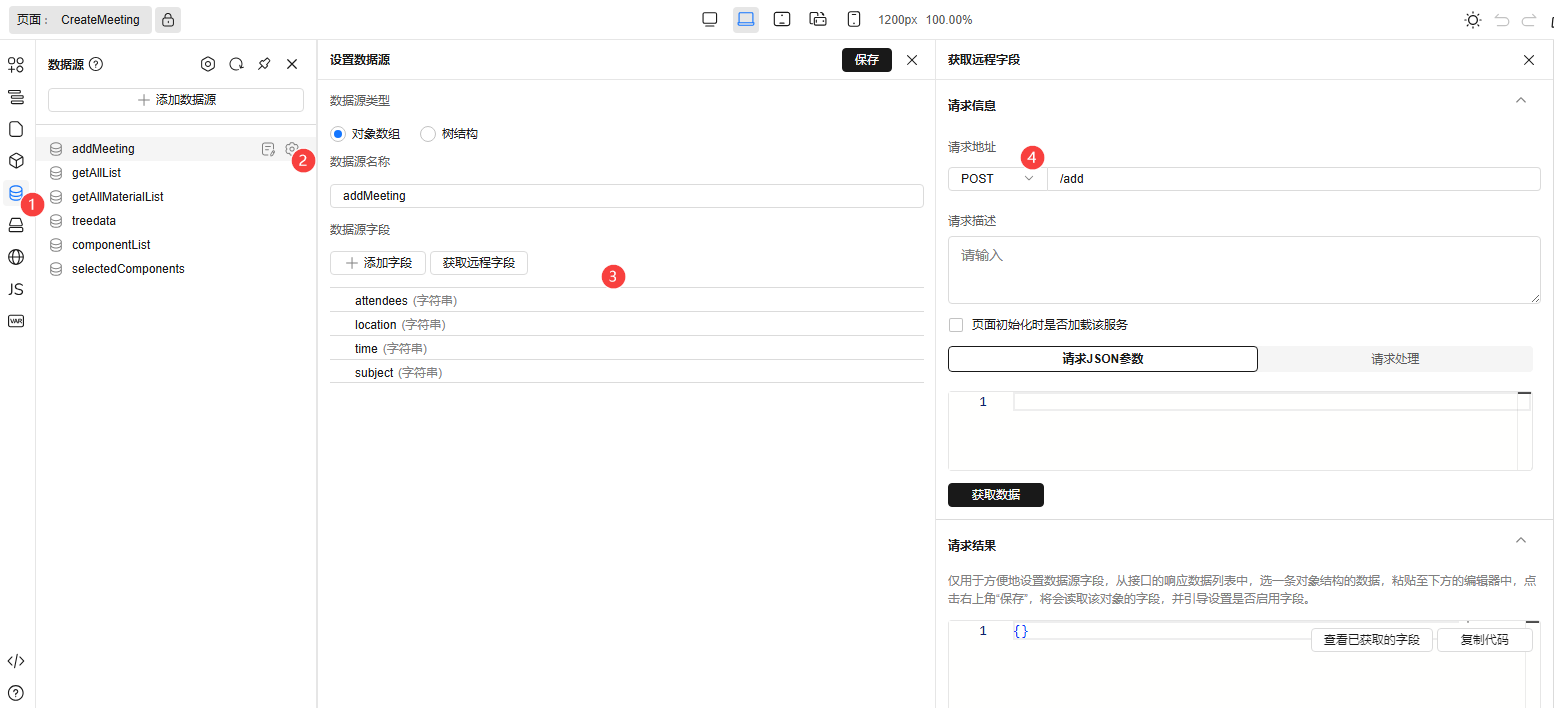1554x708 pixels.
Task: Switch to the 请求处理 tab
Action: pyautogui.click(x=1394, y=359)
